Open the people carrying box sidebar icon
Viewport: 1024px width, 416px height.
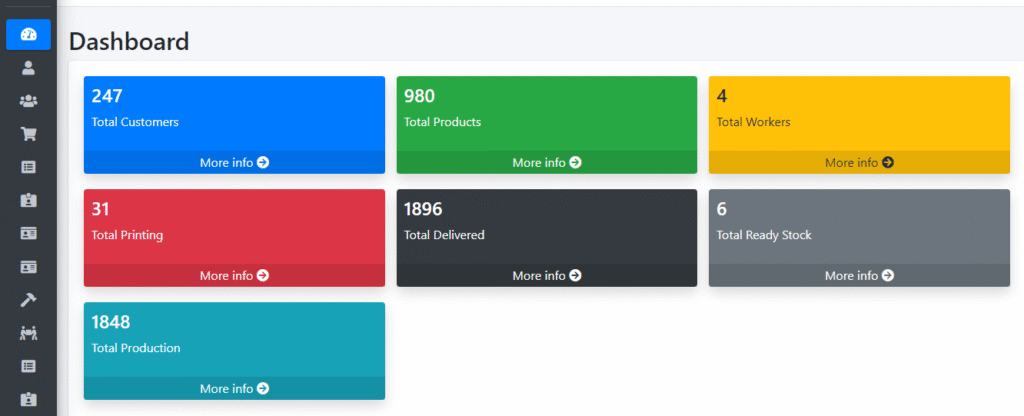[x=29, y=333]
